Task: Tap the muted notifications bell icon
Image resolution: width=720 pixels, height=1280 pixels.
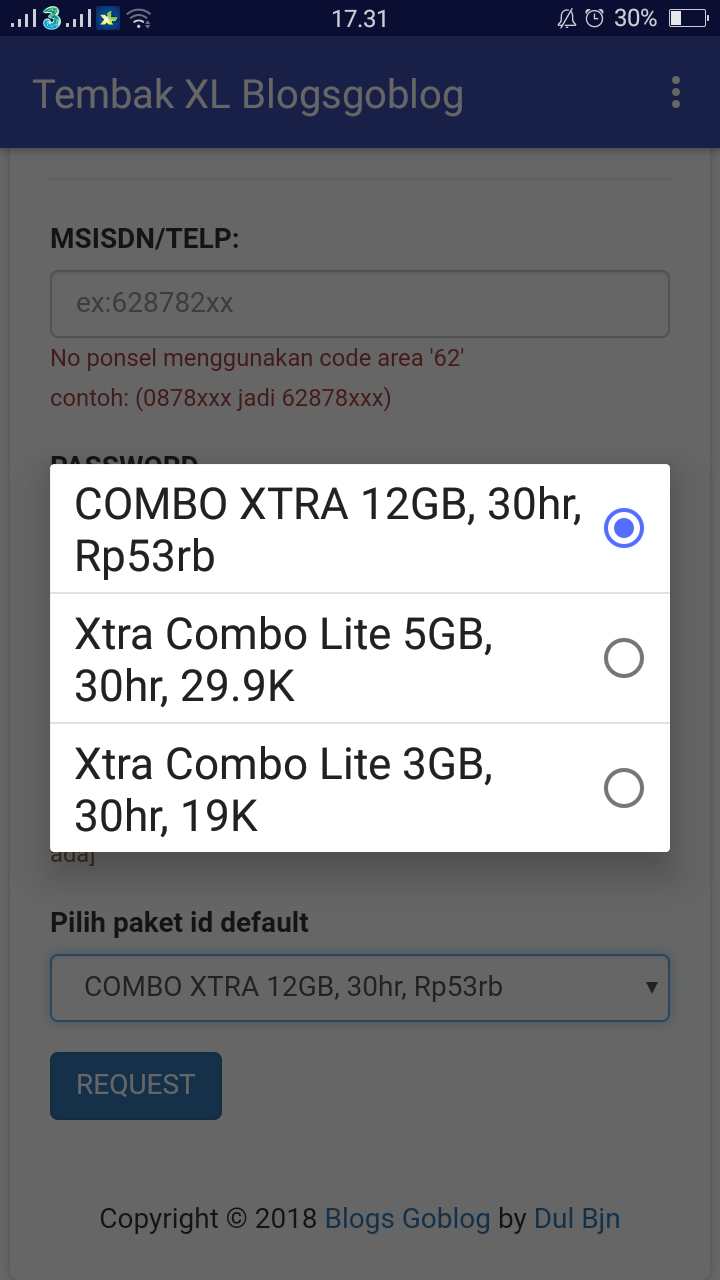Action: point(566,16)
